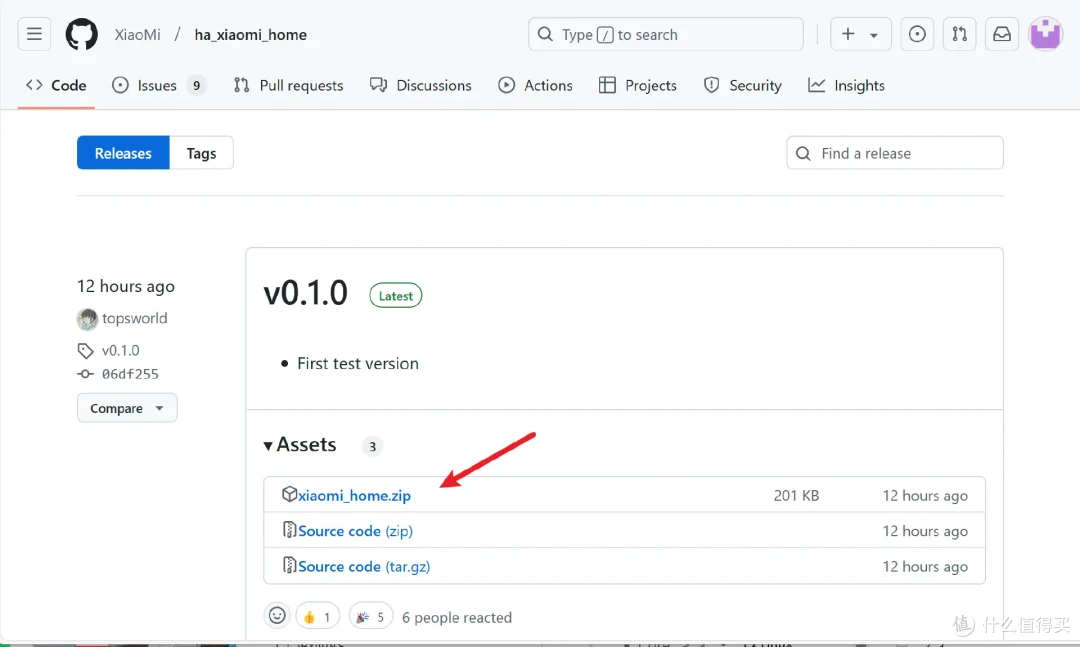Toggle the thumbs up reaction
This screenshot has width=1080, height=647.
318,617
